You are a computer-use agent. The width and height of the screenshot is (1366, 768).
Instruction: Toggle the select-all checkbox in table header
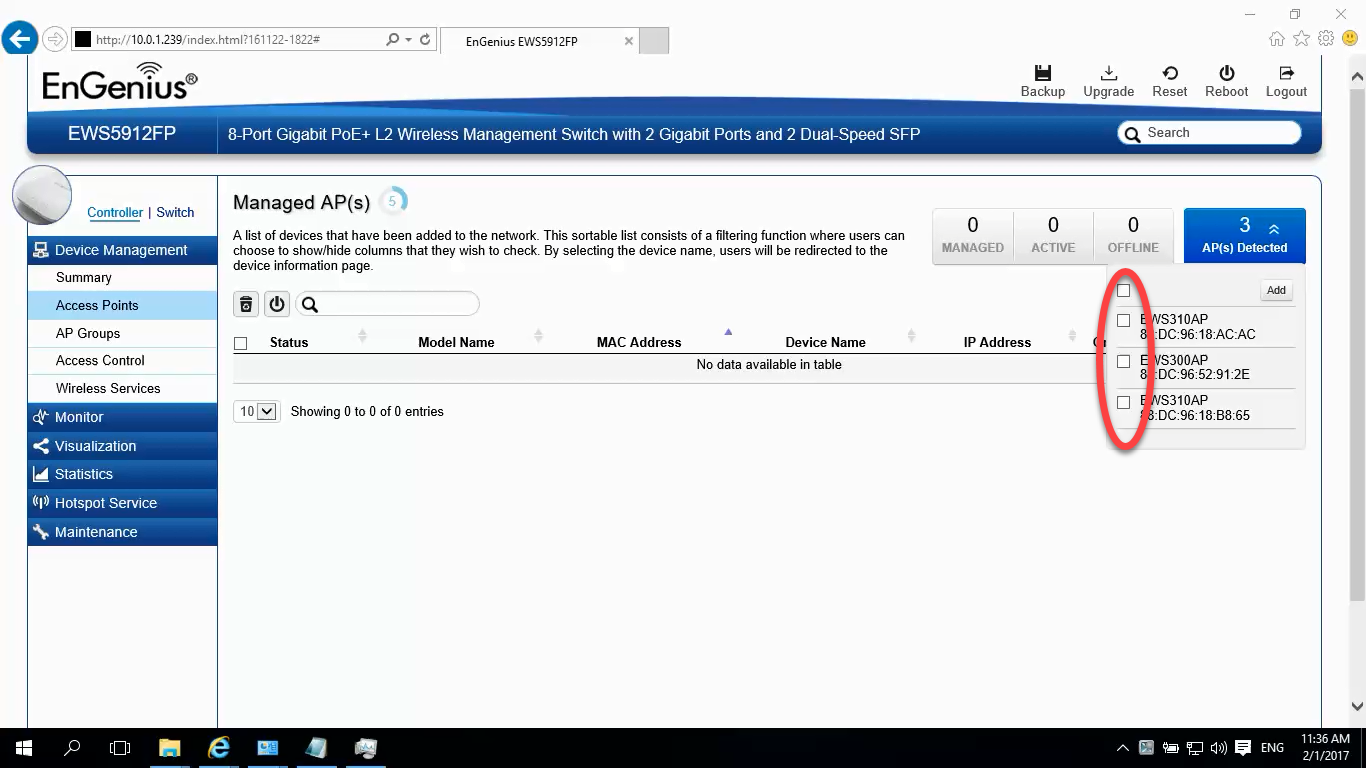click(240, 343)
